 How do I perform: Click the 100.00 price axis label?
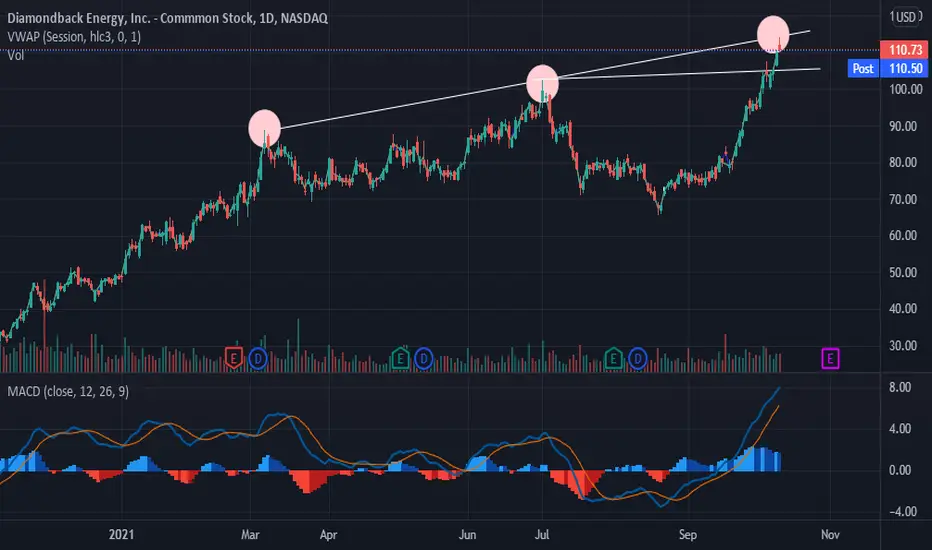click(x=905, y=89)
